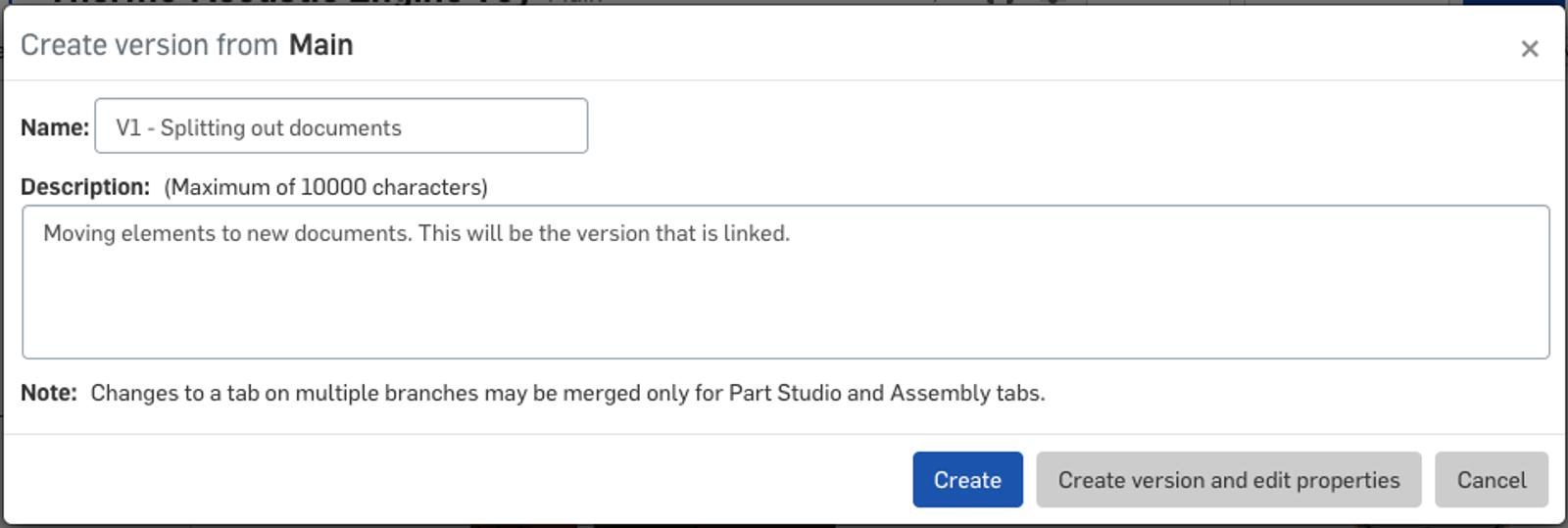
Task: Cancel the version creation dialog
Action: 1491,480
